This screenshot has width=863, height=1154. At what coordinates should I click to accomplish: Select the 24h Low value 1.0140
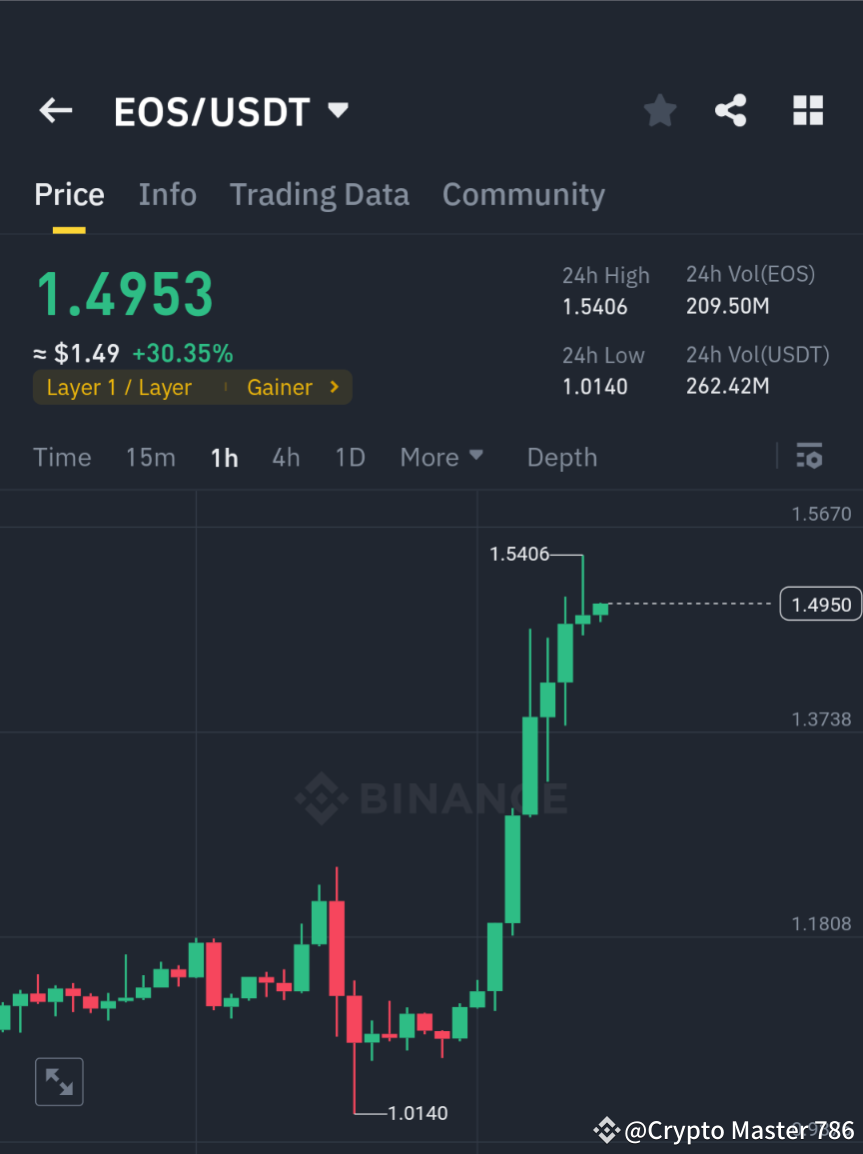click(595, 387)
